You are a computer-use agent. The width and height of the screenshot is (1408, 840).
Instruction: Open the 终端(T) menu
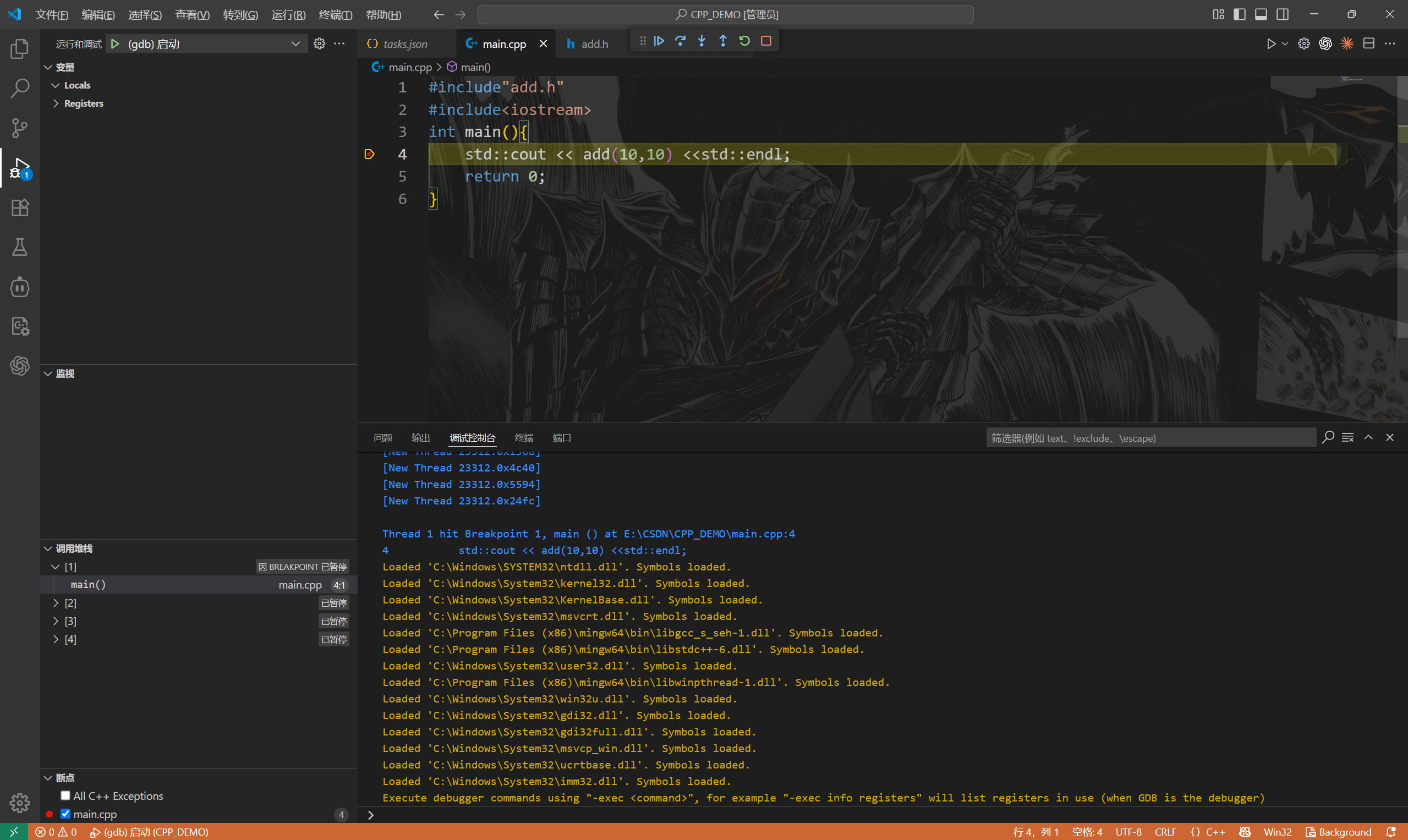[335, 15]
